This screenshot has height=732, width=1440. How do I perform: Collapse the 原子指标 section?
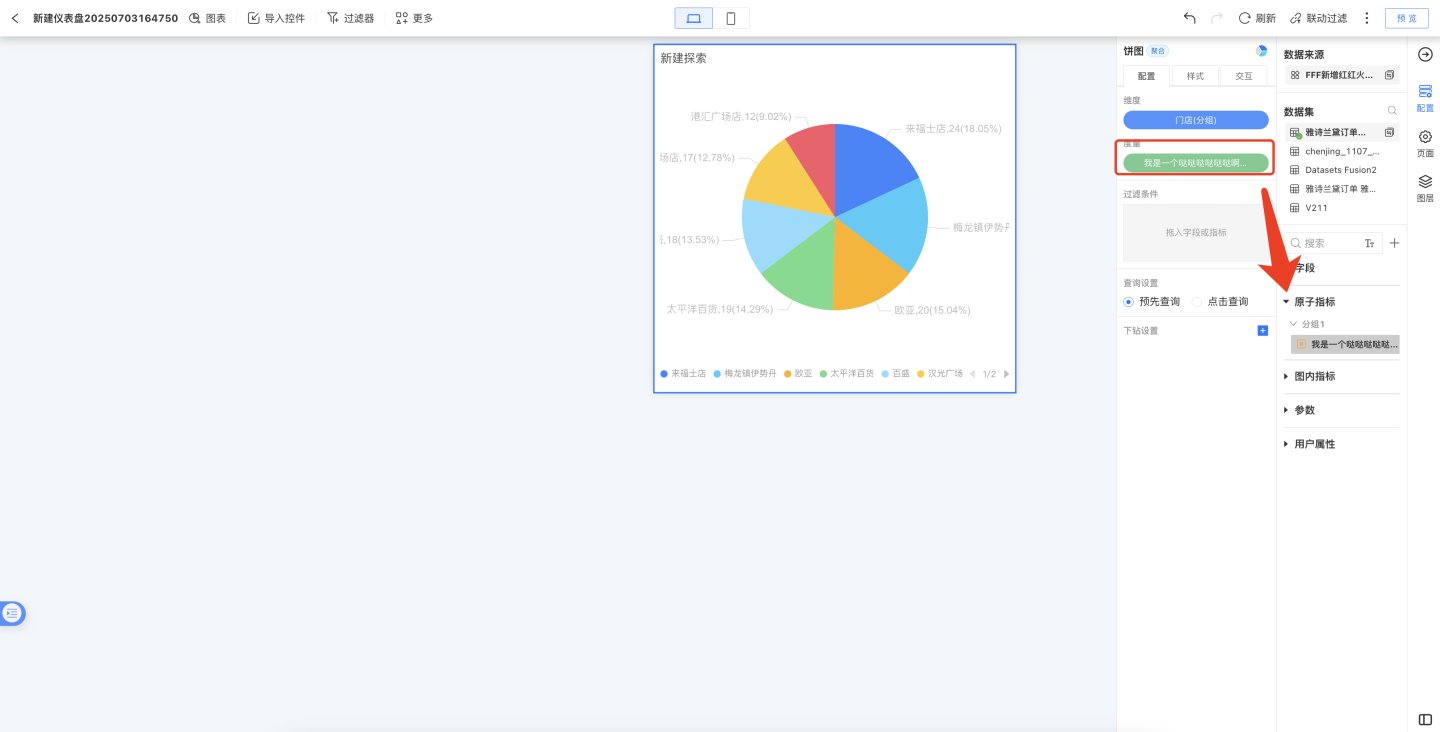pyautogui.click(x=1286, y=302)
